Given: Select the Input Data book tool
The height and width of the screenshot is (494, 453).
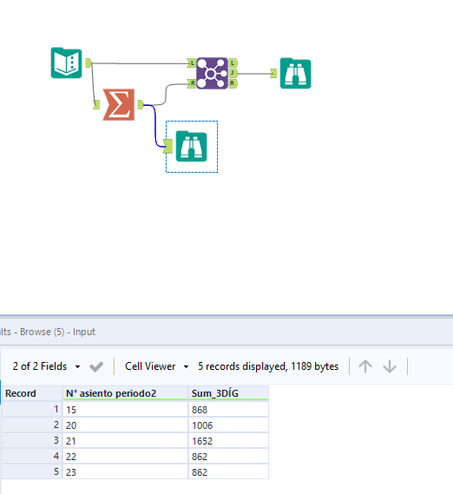Looking at the screenshot, I should [66, 63].
